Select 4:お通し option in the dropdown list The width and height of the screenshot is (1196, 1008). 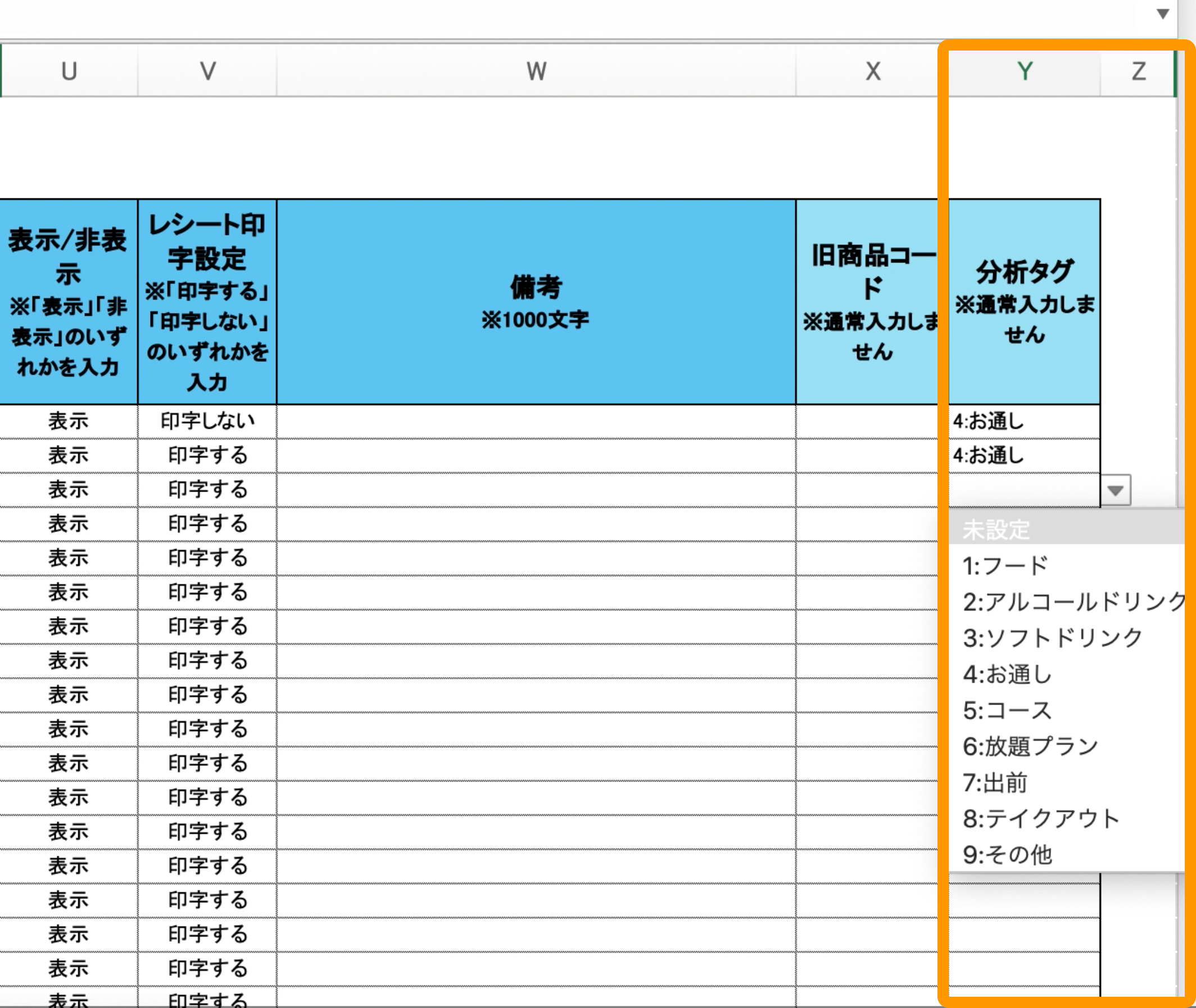tap(1067, 674)
